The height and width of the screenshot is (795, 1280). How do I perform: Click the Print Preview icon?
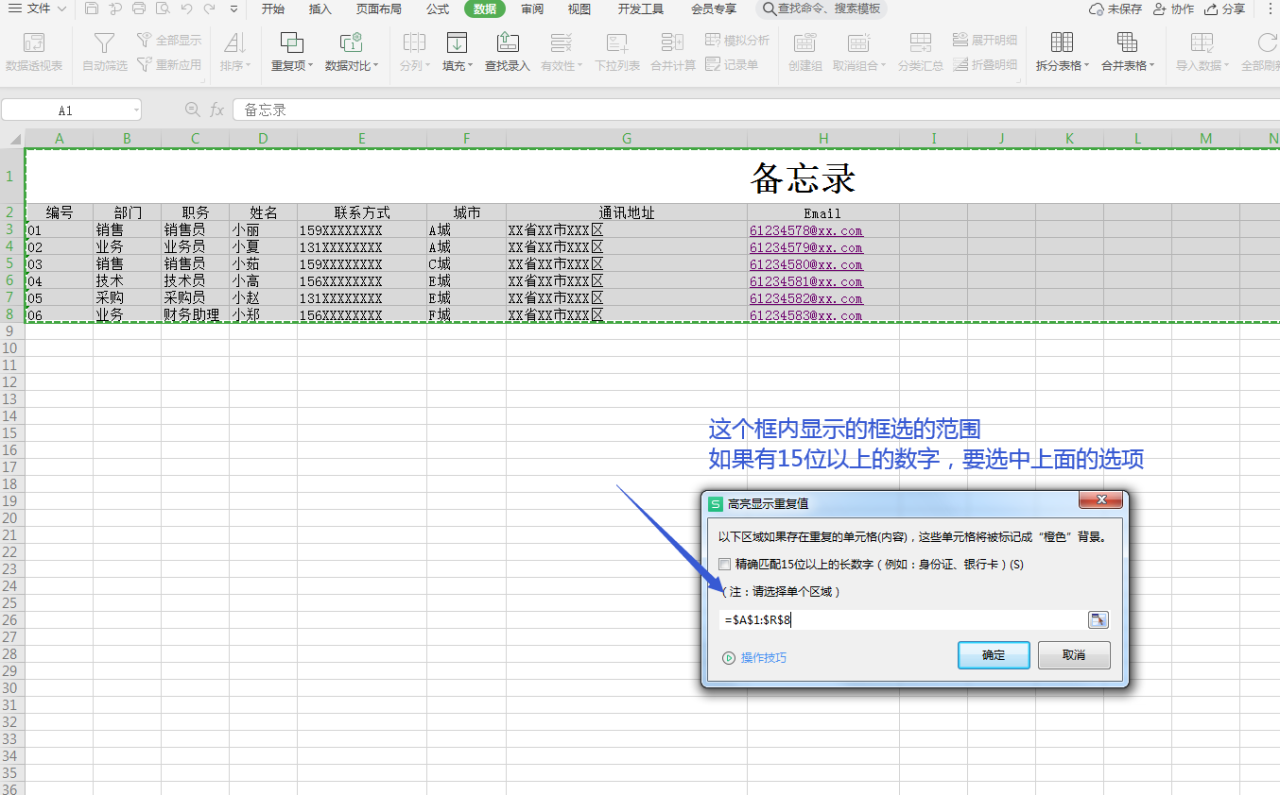(x=162, y=9)
